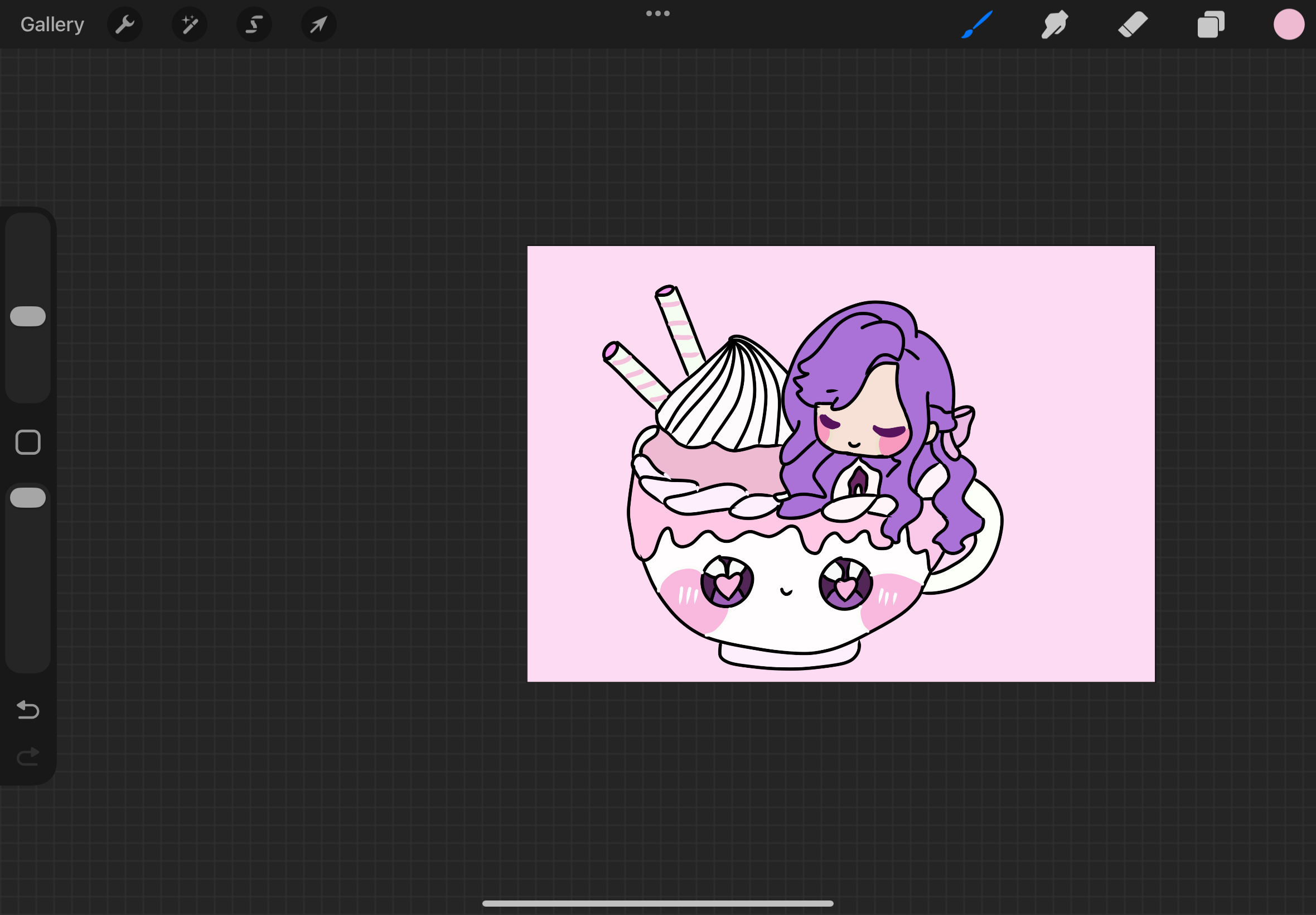Open the Actions wrench menu
The width and height of the screenshot is (1316, 915).
point(124,25)
